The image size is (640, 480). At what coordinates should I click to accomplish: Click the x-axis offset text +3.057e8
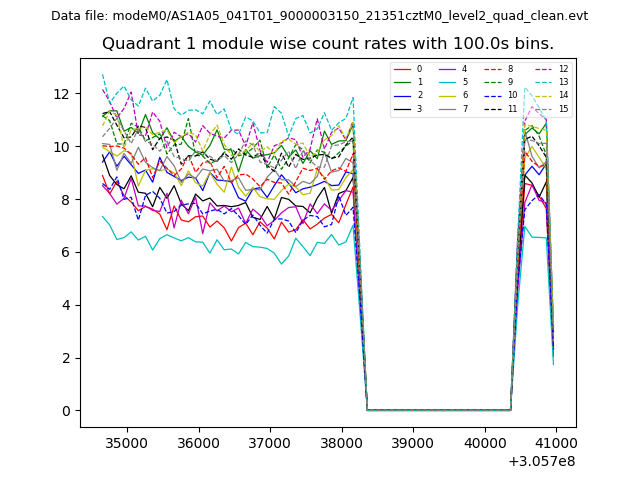coord(541,461)
